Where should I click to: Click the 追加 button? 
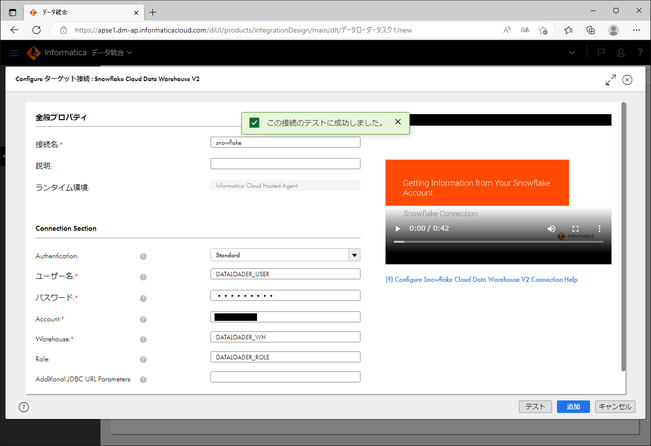(573, 407)
